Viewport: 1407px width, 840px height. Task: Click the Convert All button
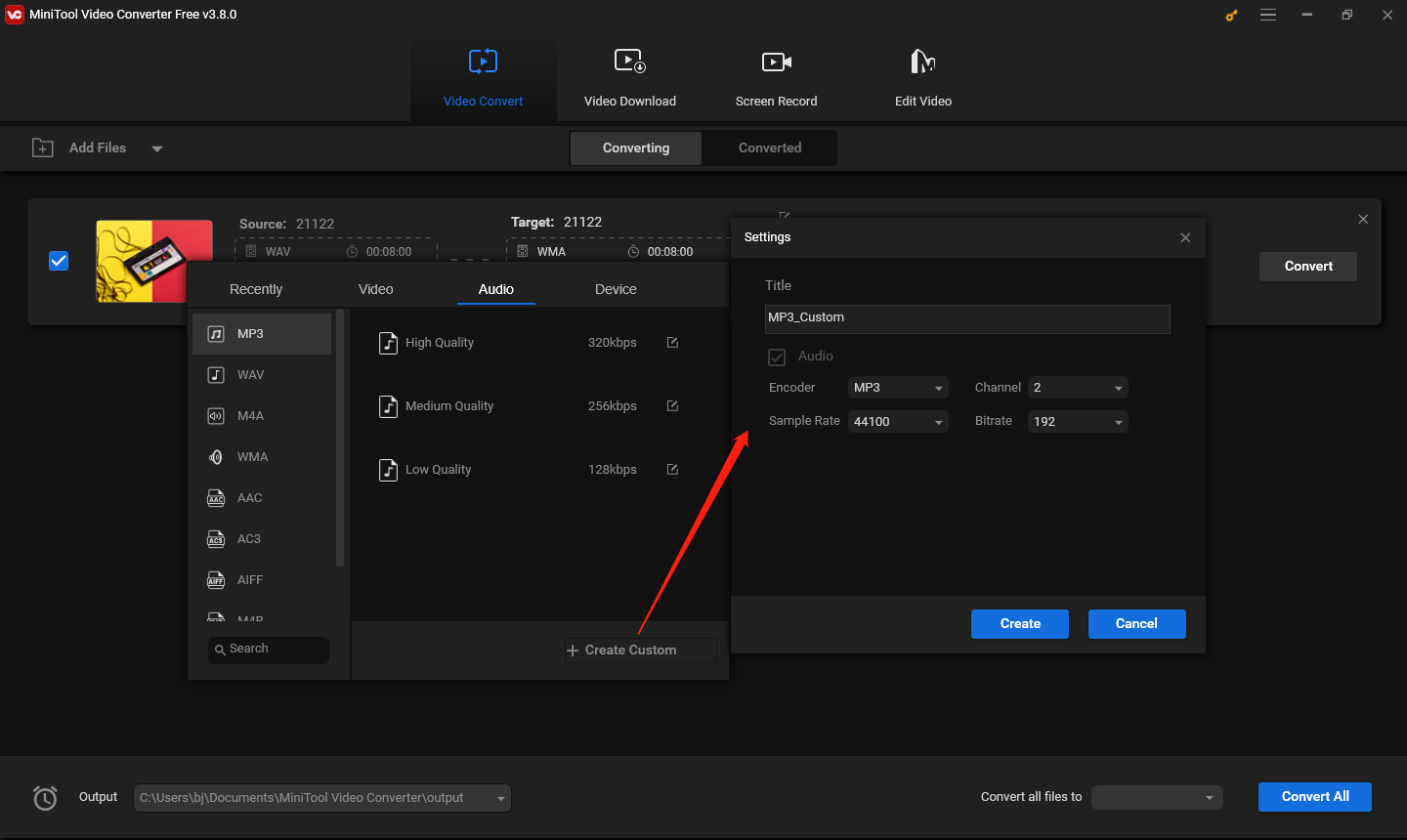point(1315,797)
